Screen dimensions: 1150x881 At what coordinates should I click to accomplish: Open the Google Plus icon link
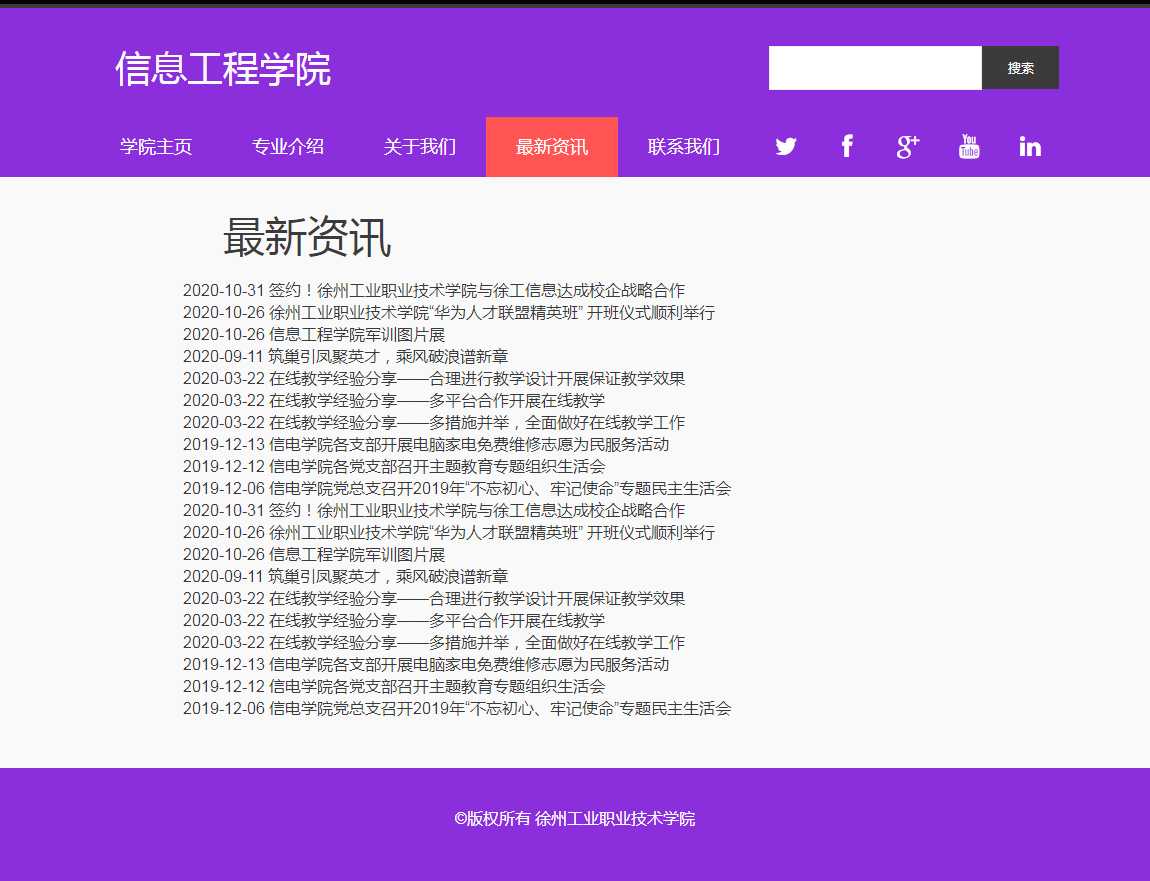click(908, 147)
